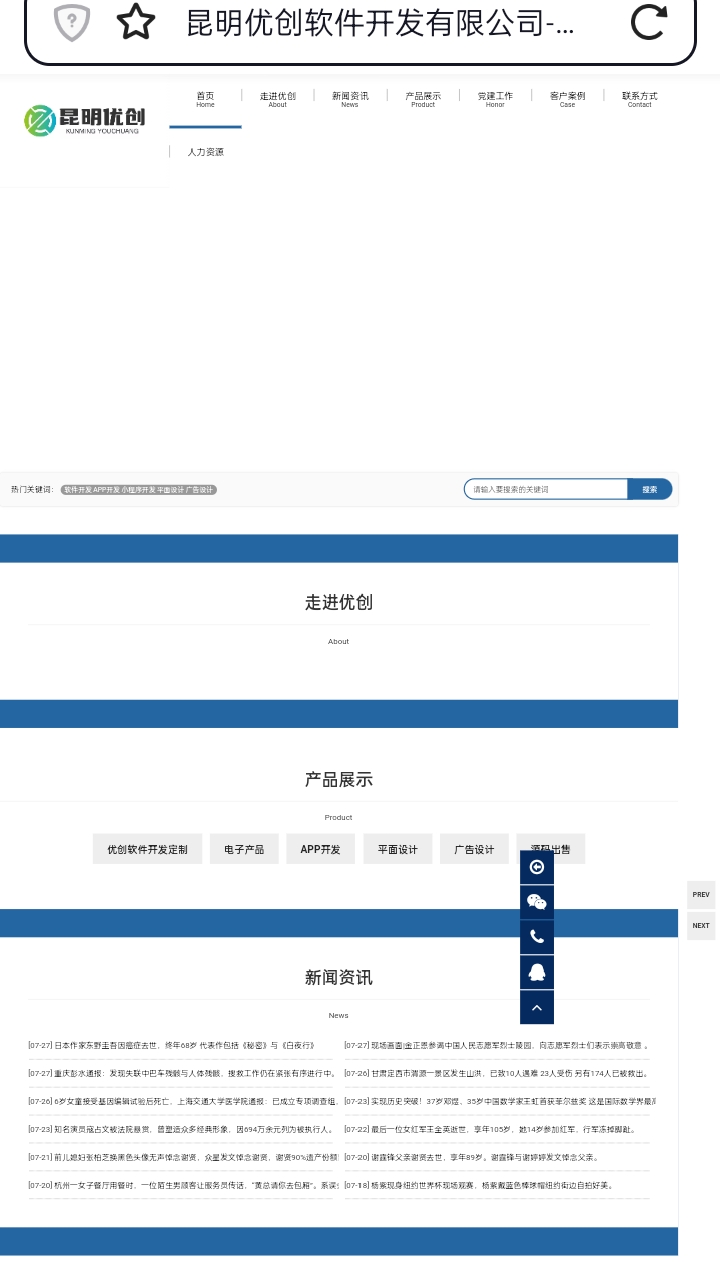Image resolution: width=720 pixels, height=1262 pixels.
Task: Open news about 杭州一女子餐厅用餐时
Action: [182, 1185]
